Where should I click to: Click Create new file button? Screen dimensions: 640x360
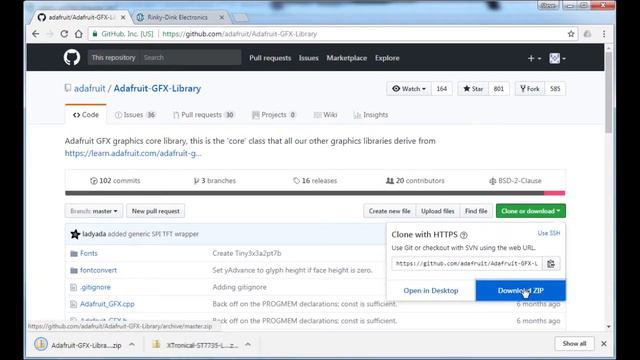389,211
